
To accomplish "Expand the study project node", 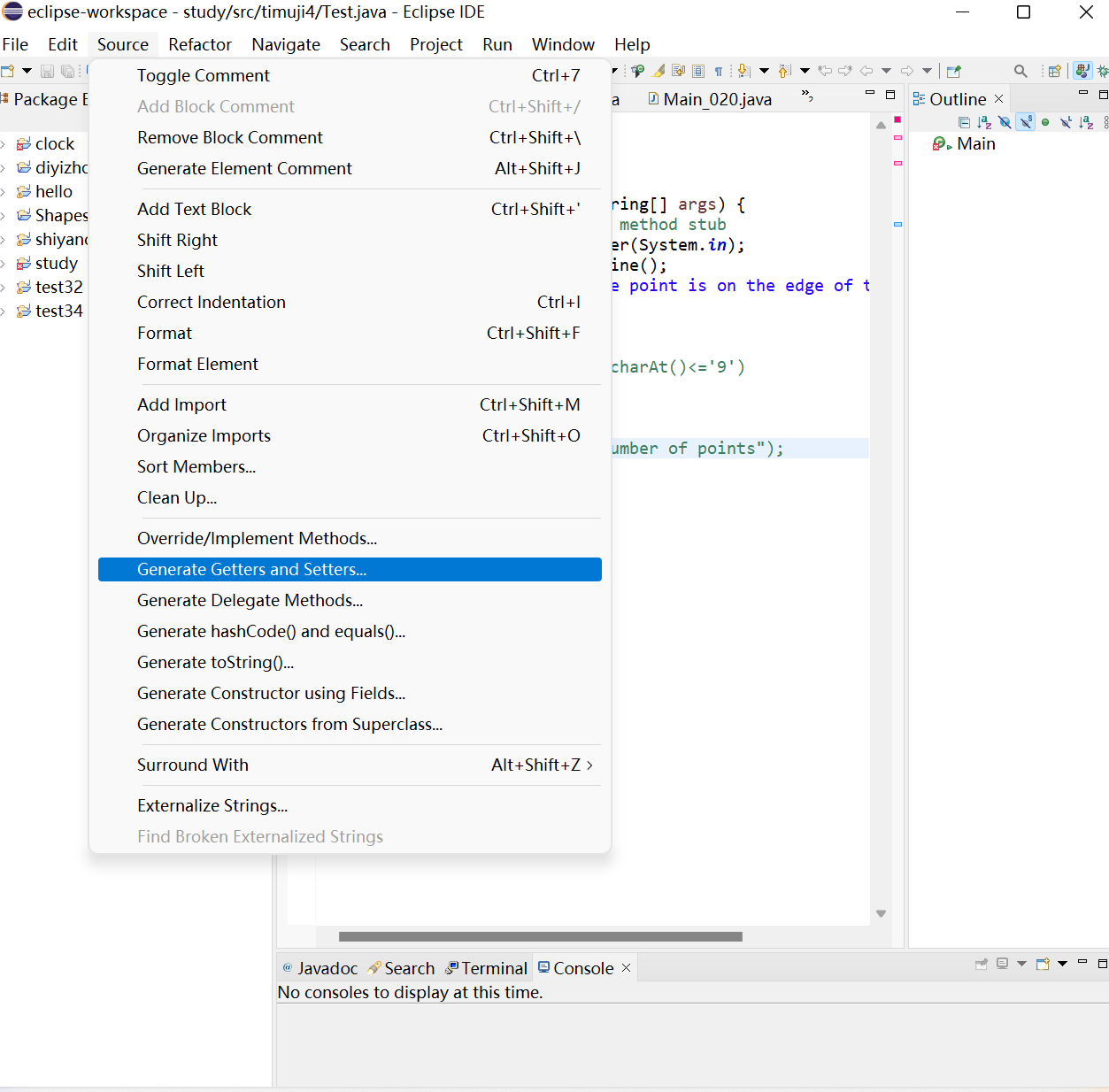I will point(4,263).
